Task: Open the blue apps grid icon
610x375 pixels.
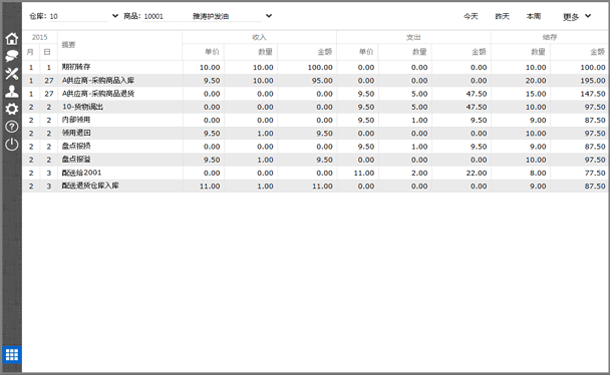Action: coord(12,354)
